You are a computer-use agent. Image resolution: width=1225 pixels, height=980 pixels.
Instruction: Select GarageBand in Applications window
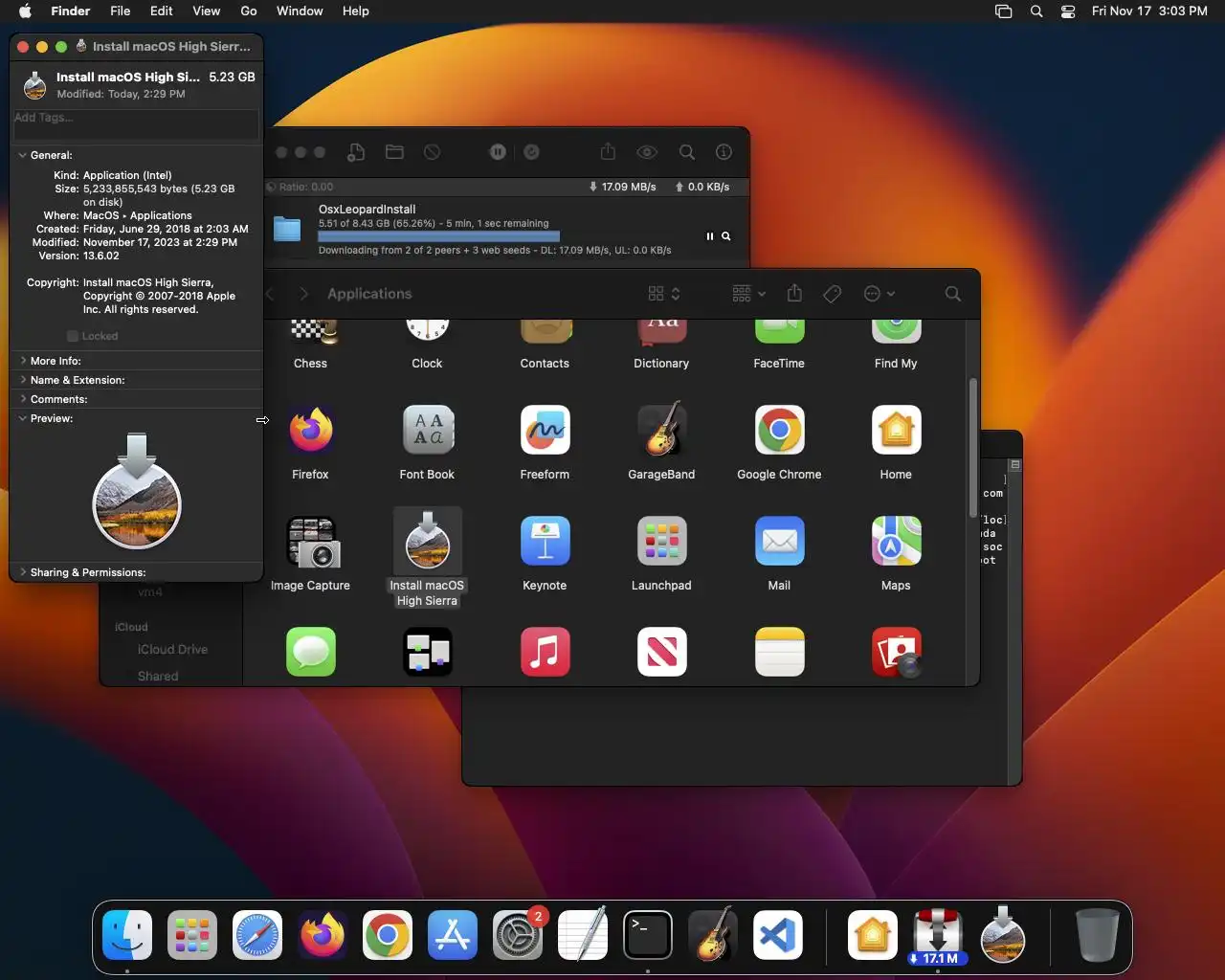pyautogui.click(x=662, y=429)
